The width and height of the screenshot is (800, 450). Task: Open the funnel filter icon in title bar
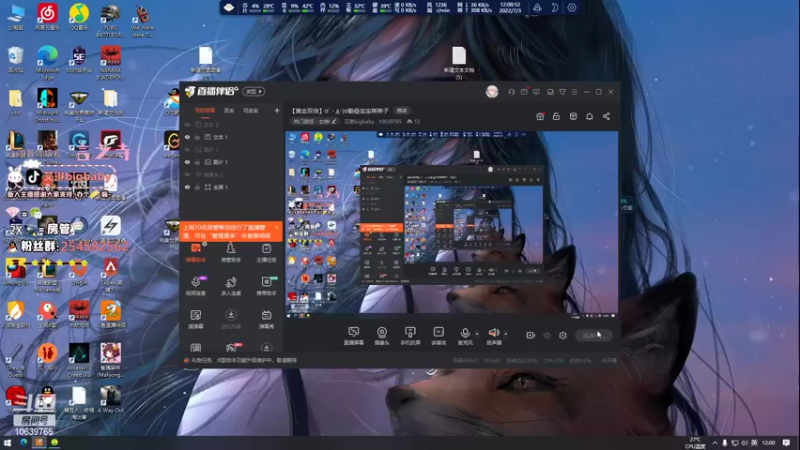point(562,92)
